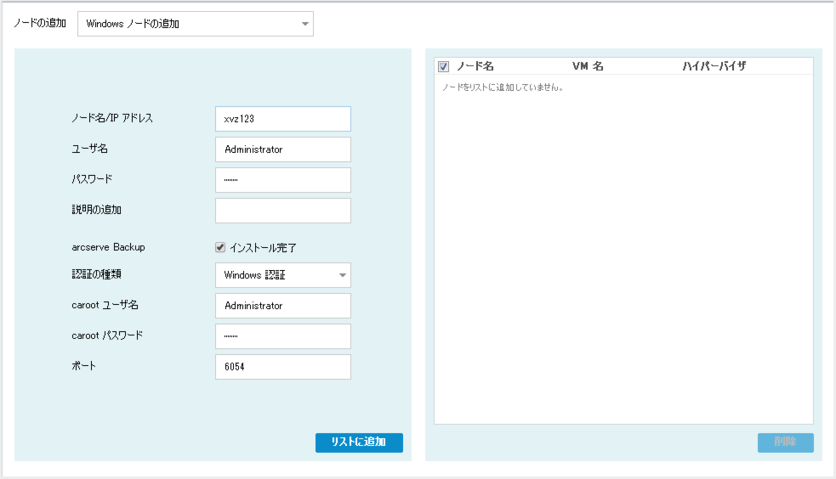Click the caroot ユーザ名 input field

pyautogui.click(x=283, y=306)
